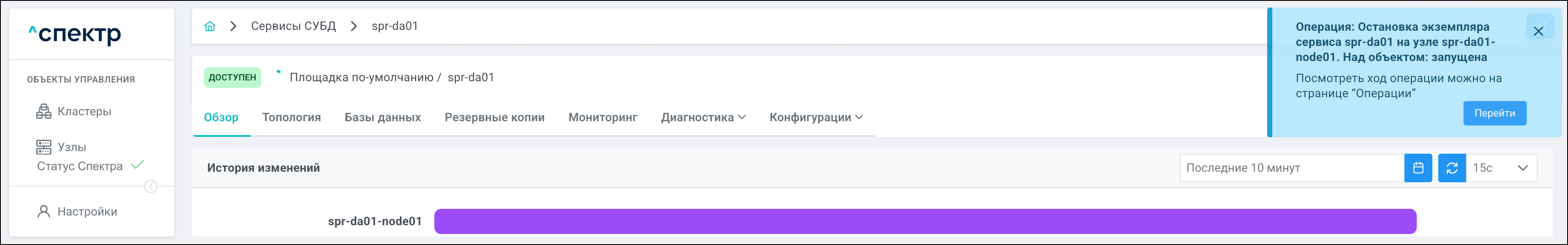
Task: Click the home icon in breadcrumbs
Action: [210, 26]
